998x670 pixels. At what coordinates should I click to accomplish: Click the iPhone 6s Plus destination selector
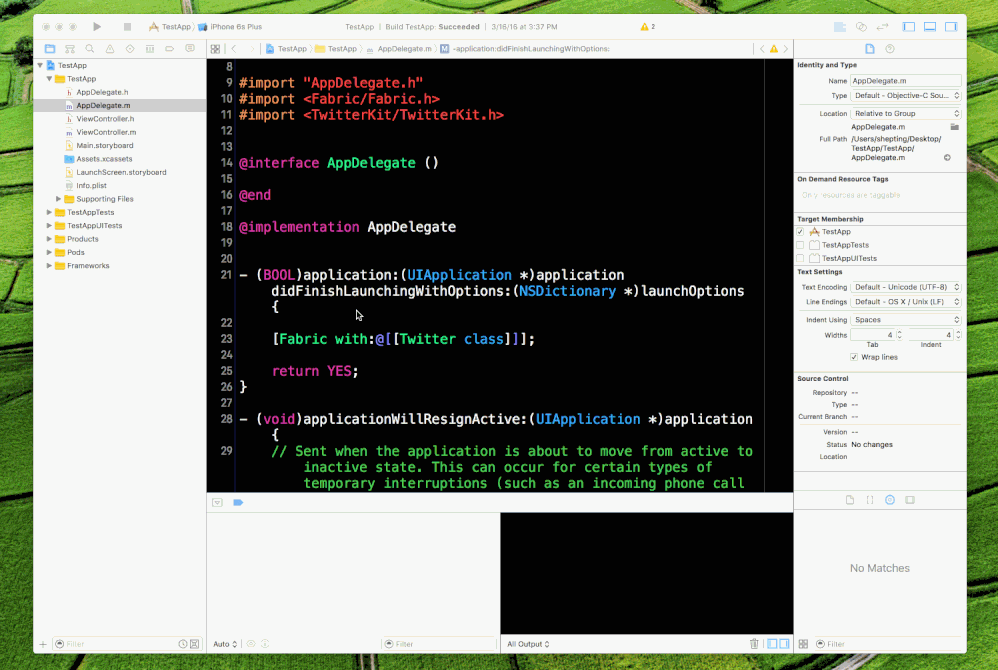(234, 26)
